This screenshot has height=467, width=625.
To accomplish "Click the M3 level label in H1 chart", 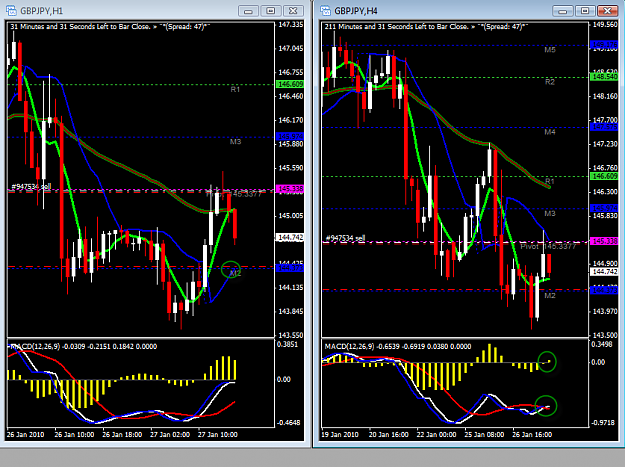I will (x=235, y=141).
